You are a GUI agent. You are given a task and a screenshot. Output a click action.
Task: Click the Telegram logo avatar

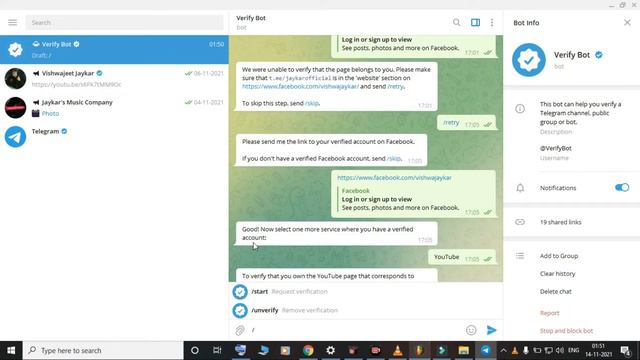tap(16, 136)
